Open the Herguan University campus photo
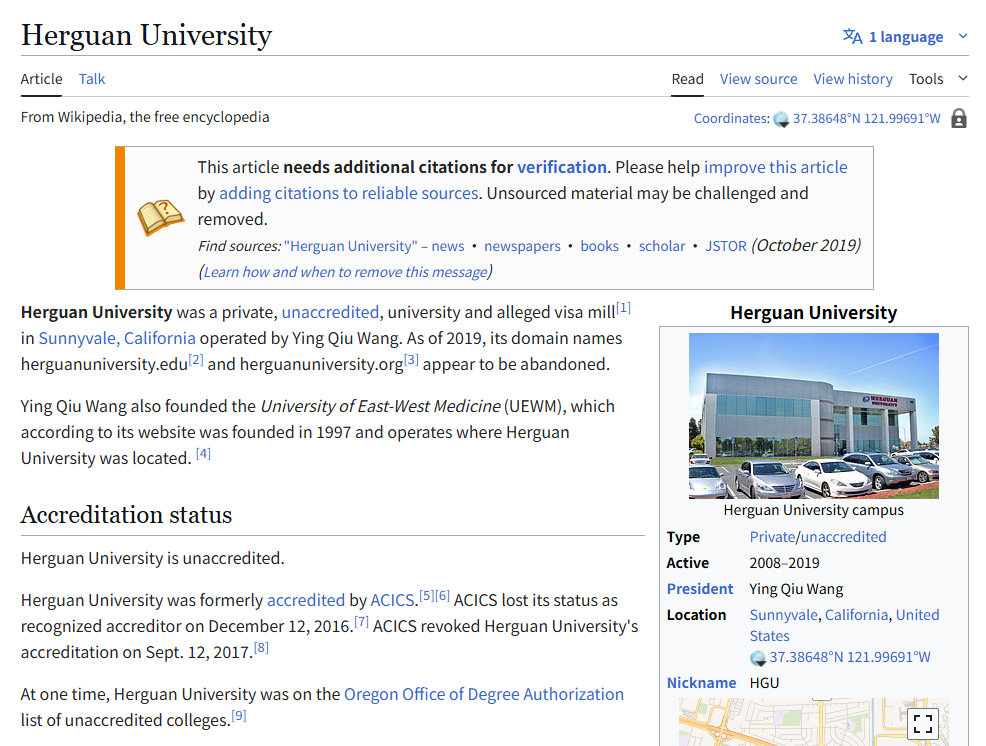986x746 pixels. 813,416
